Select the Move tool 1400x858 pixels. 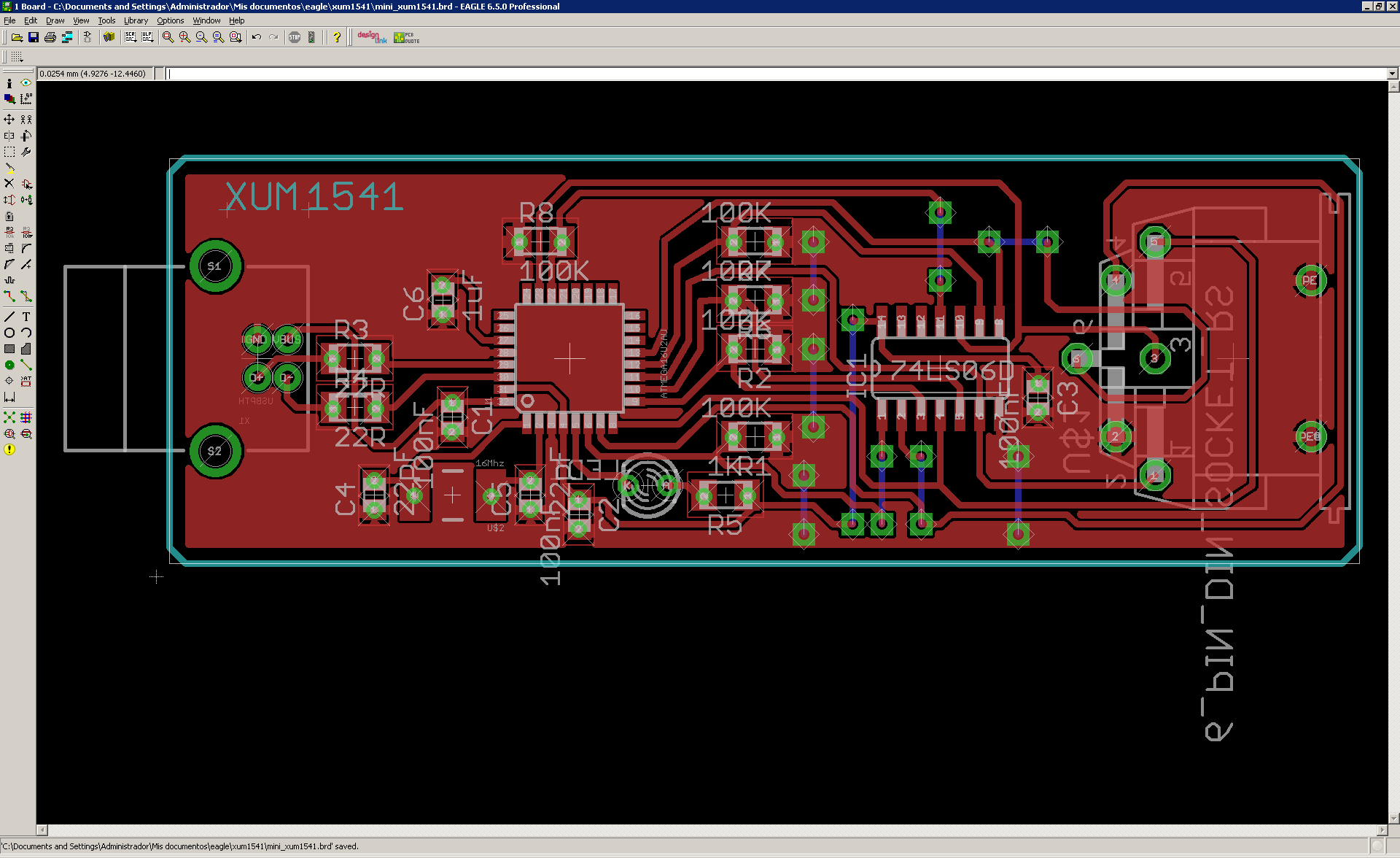coord(9,119)
